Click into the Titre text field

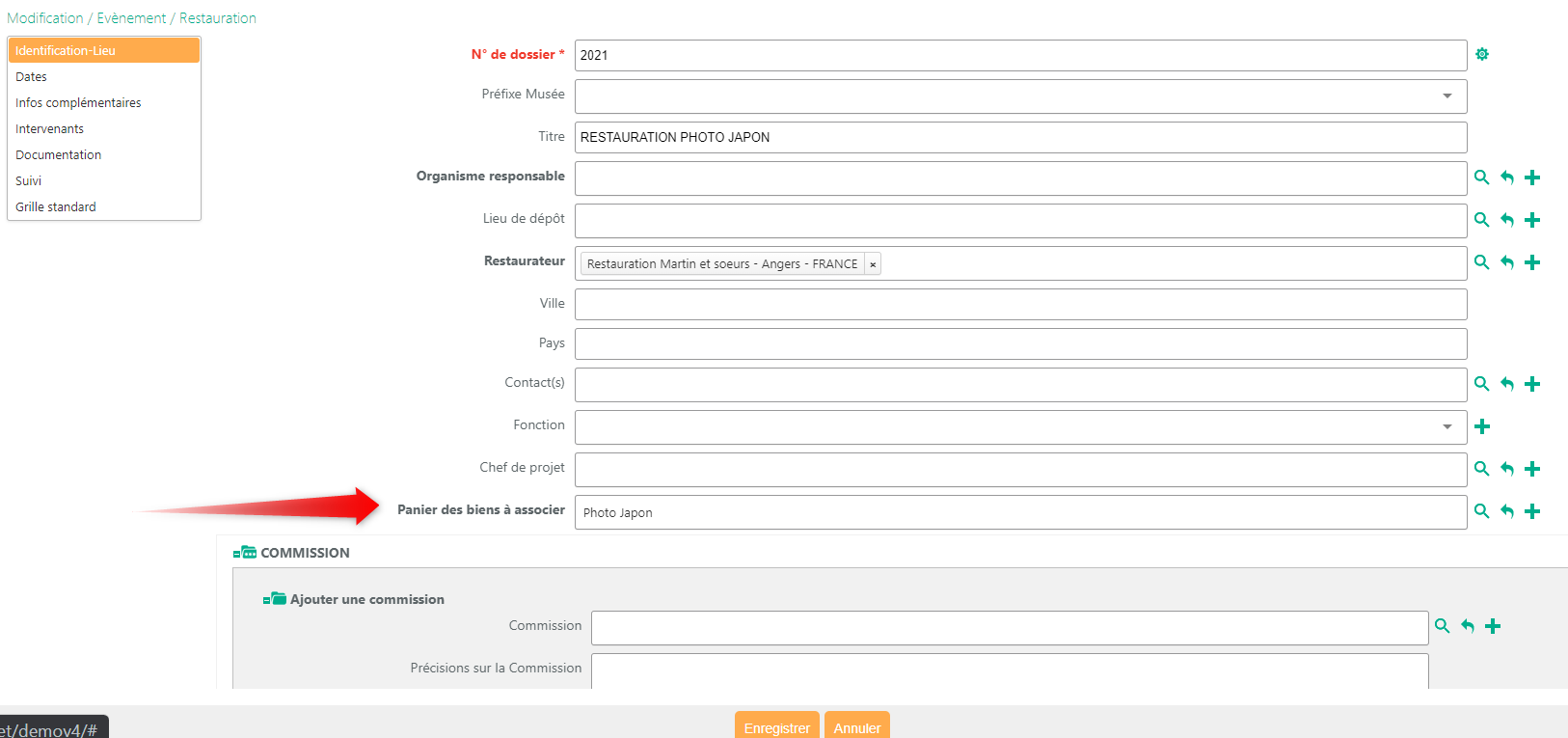[x=1021, y=137]
